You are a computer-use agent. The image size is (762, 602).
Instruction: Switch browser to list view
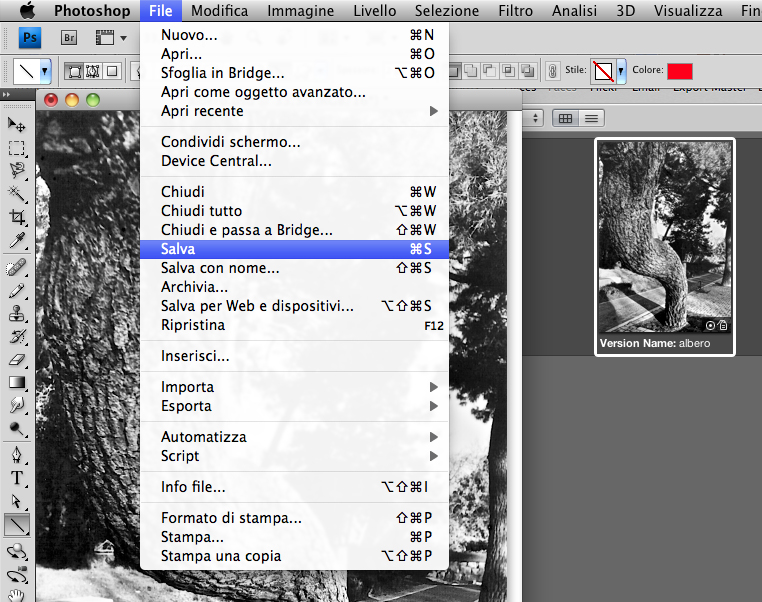(x=591, y=118)
